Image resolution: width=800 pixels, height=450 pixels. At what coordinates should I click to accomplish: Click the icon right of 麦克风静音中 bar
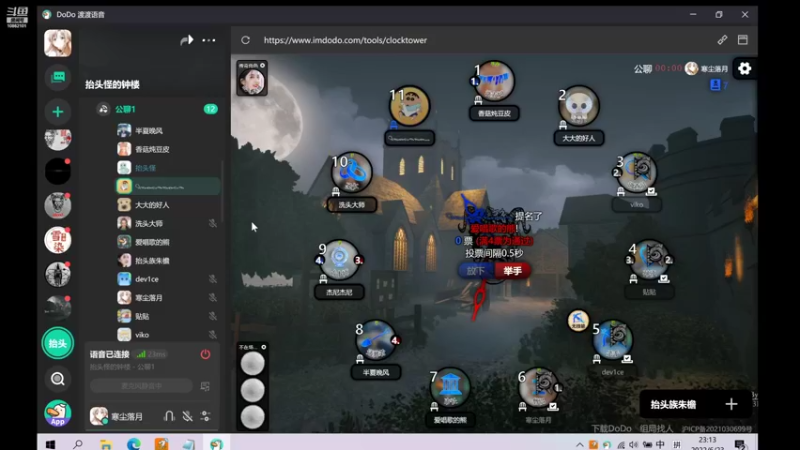[205, 386]
